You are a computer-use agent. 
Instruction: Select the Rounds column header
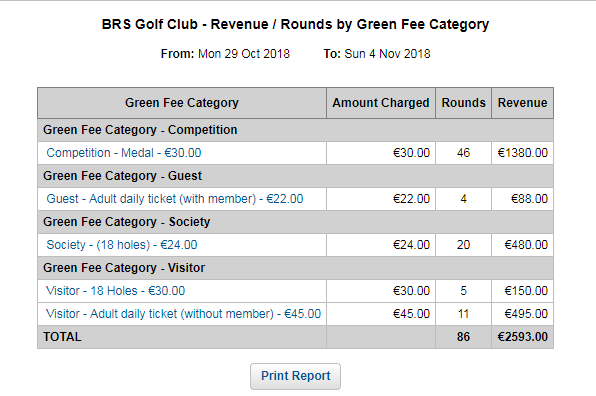coord(463,103)
